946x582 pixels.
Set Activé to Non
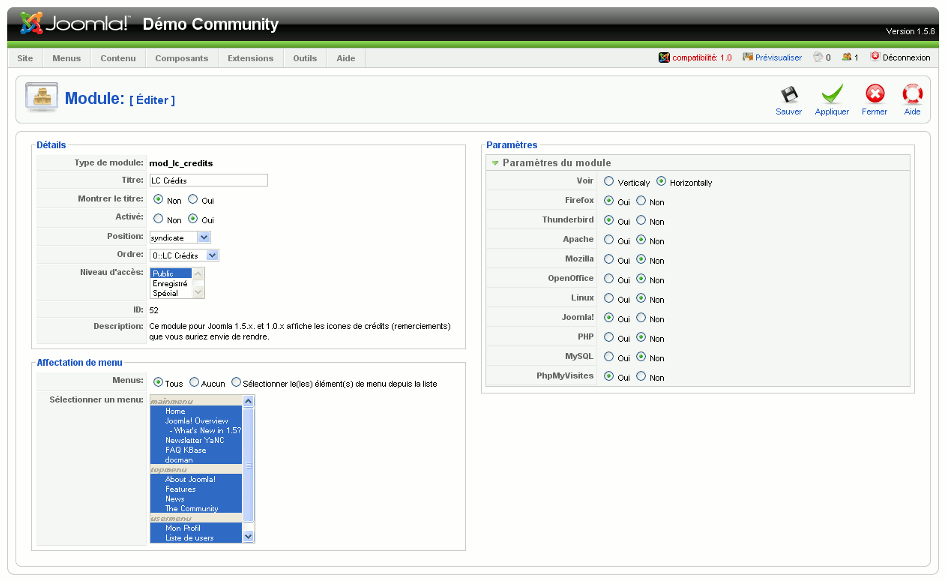point(158,218)
